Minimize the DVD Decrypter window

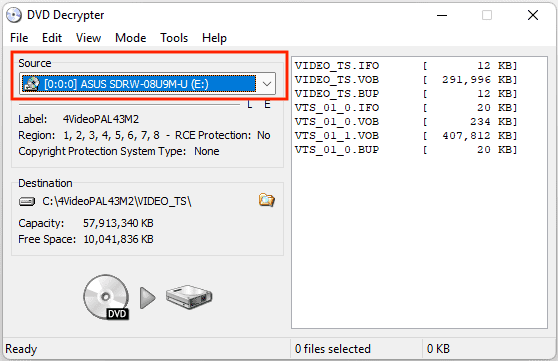pos(442,15)
